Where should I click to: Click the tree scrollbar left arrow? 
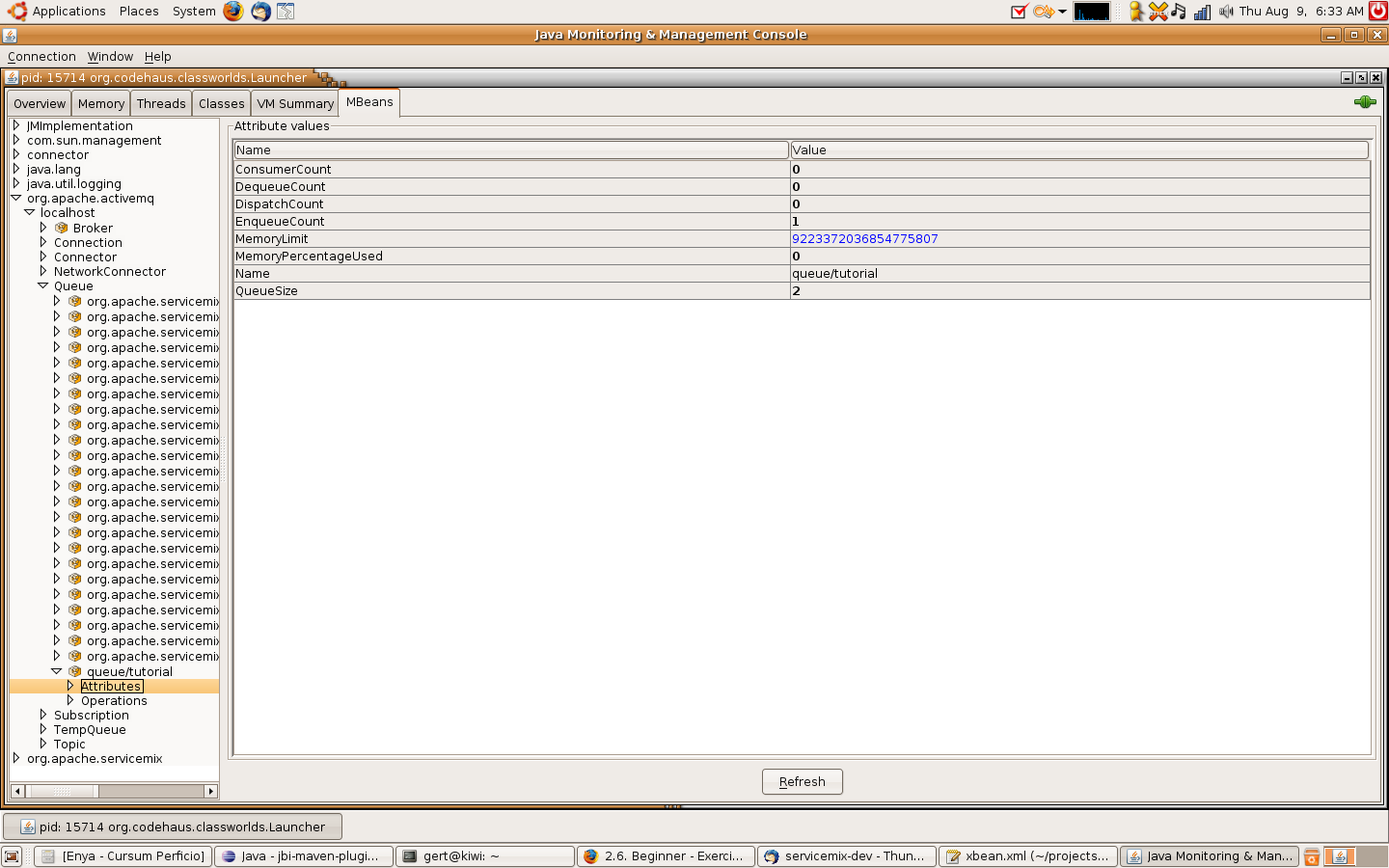click(17, 791)
